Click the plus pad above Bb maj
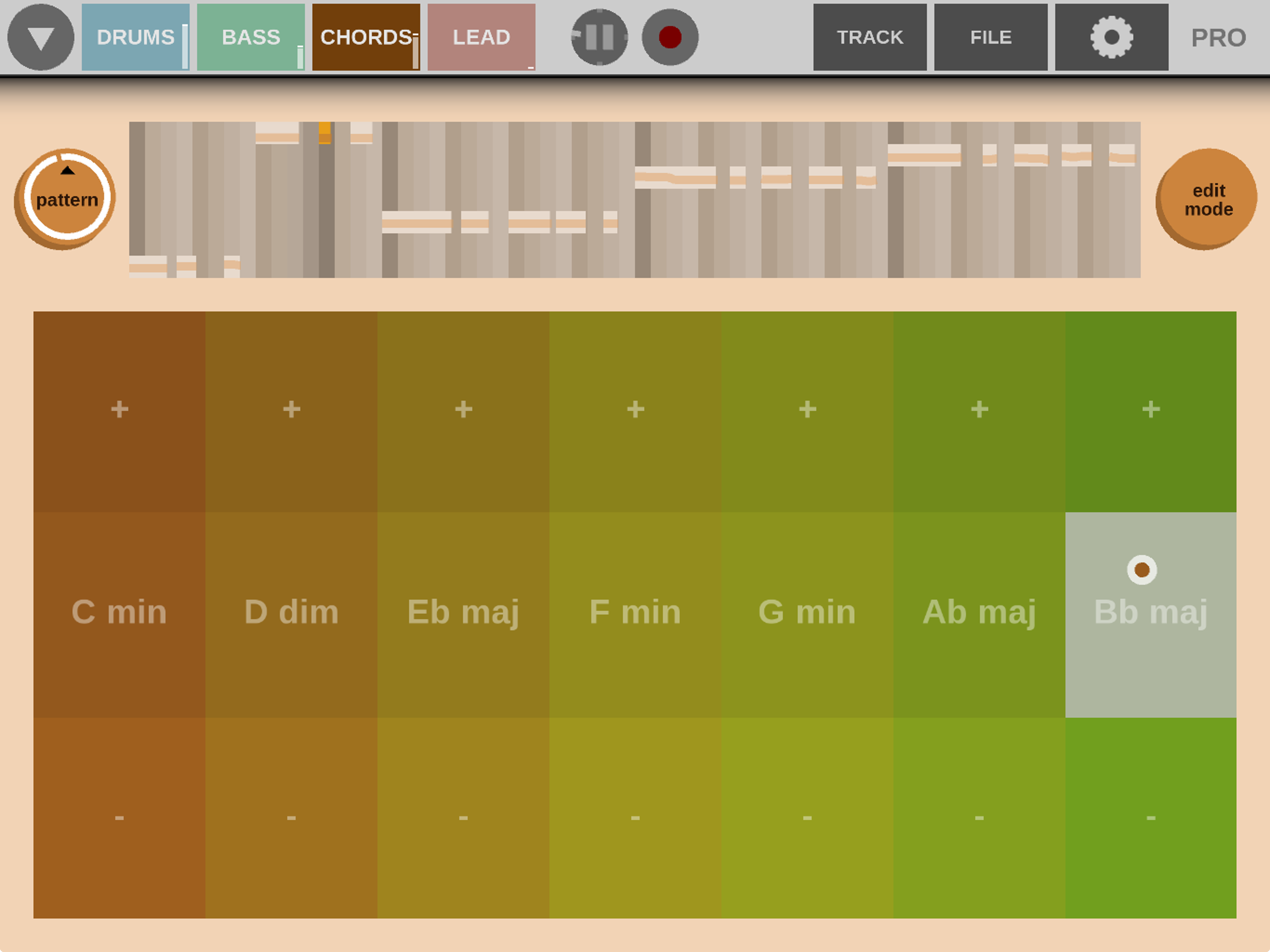The height and width of the screenshot is (952, 1270). (x=1151, y=412)
